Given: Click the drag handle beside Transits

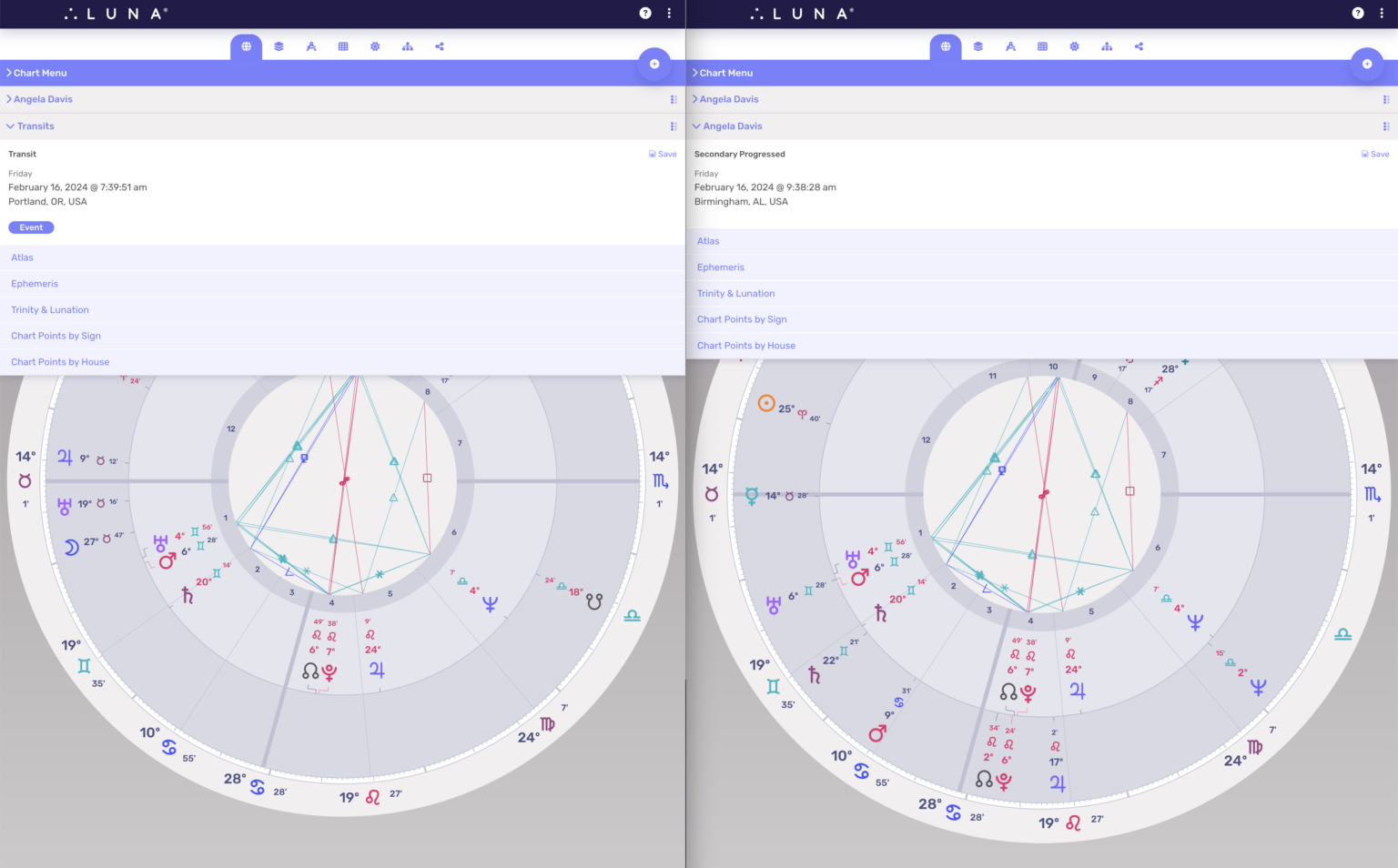Looking at the screenshot, I should click(x=673, y=126).
